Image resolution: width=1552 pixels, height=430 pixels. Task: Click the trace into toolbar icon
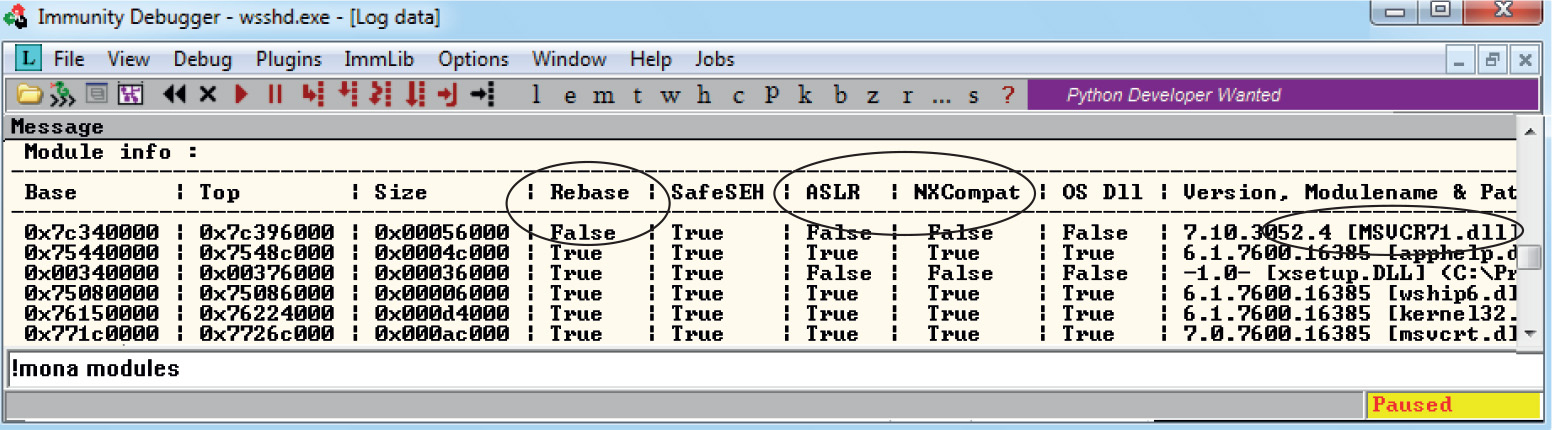[x=380, y=95]
